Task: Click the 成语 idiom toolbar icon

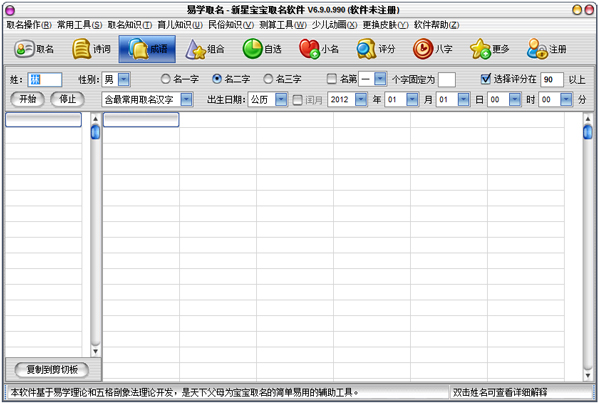Action: click(x=147, y=49)
